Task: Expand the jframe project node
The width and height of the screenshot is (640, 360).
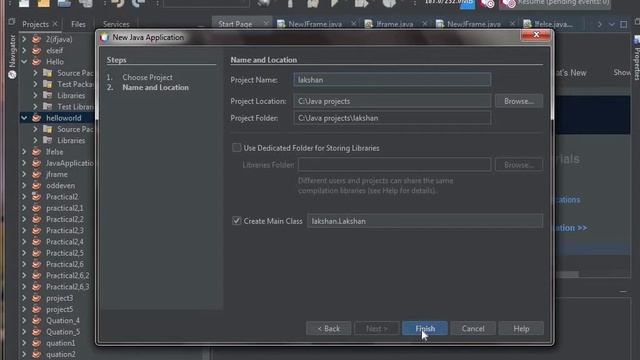Action: tap(24, 174)
